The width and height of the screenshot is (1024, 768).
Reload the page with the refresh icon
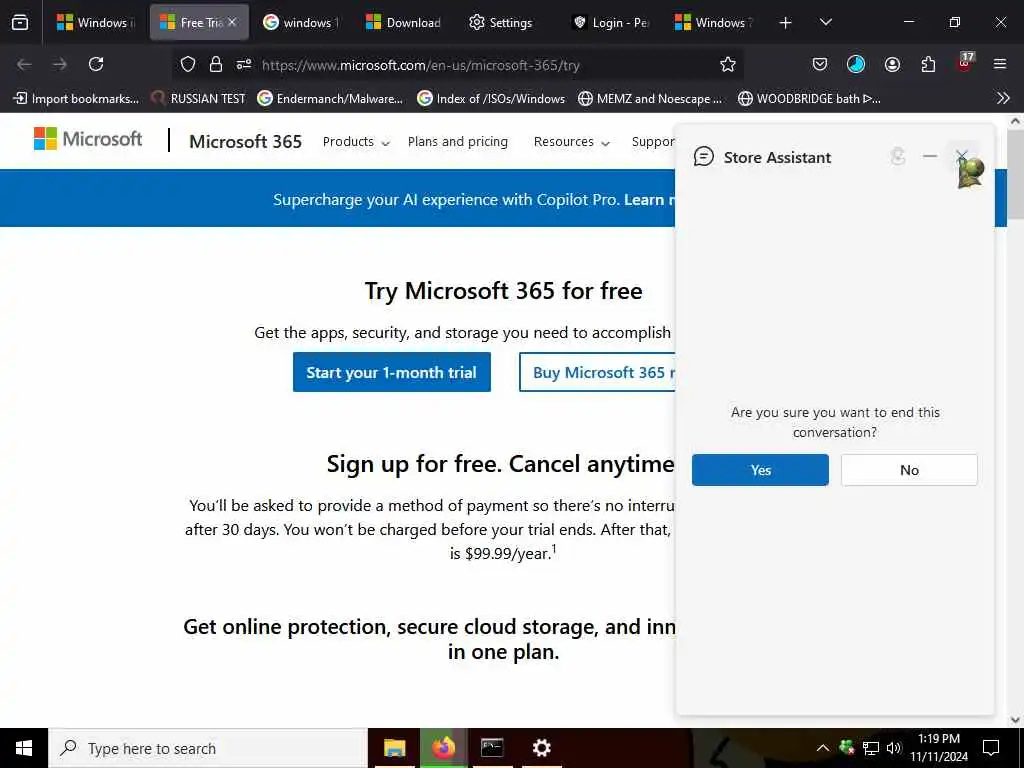click(96, 64)
